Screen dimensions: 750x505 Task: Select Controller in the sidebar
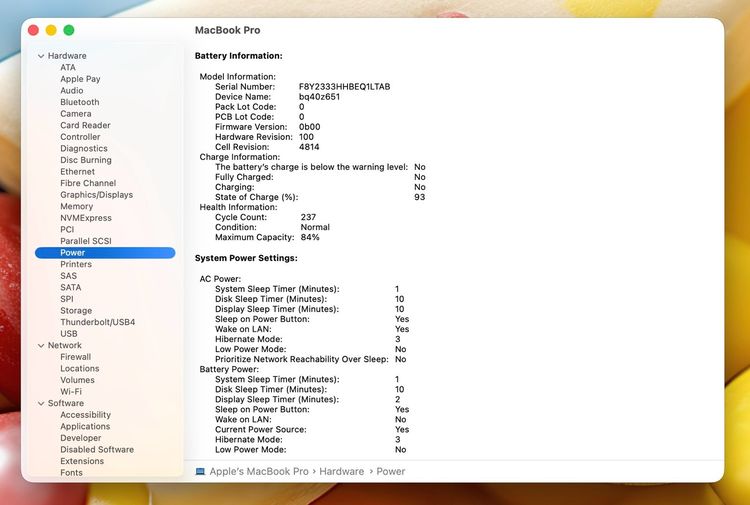(80, 137)
